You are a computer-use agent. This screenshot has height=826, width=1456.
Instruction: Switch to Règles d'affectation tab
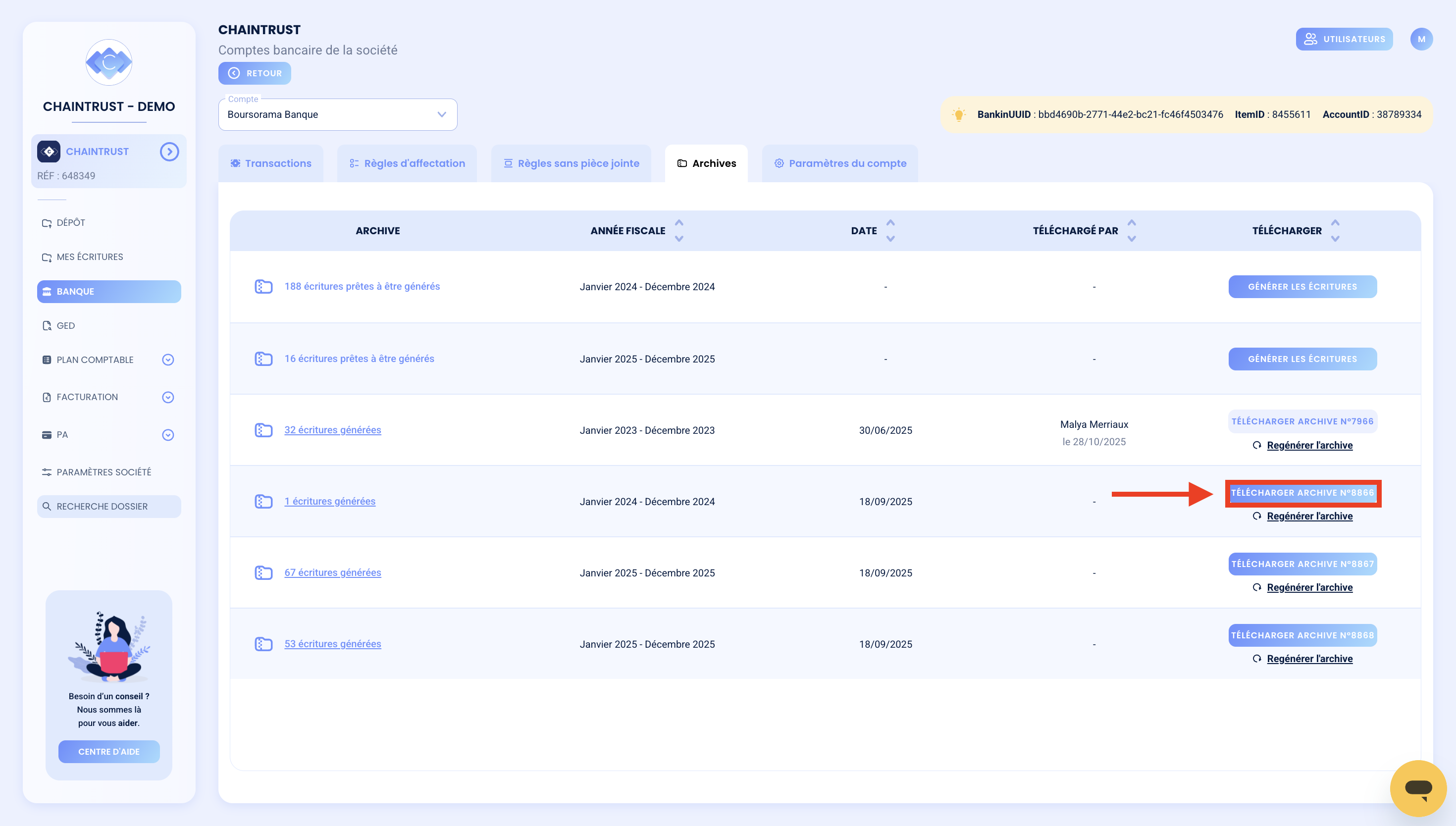coord(407,163)
